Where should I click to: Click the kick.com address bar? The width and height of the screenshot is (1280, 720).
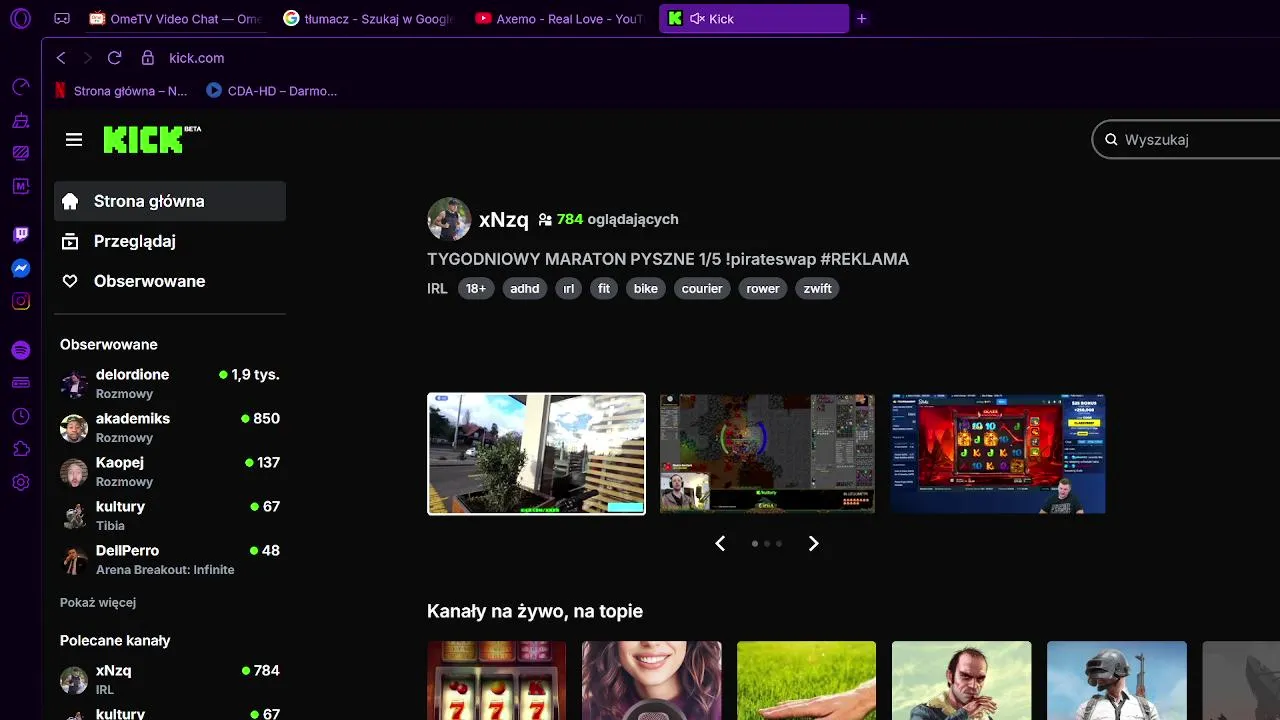[196, 58]
